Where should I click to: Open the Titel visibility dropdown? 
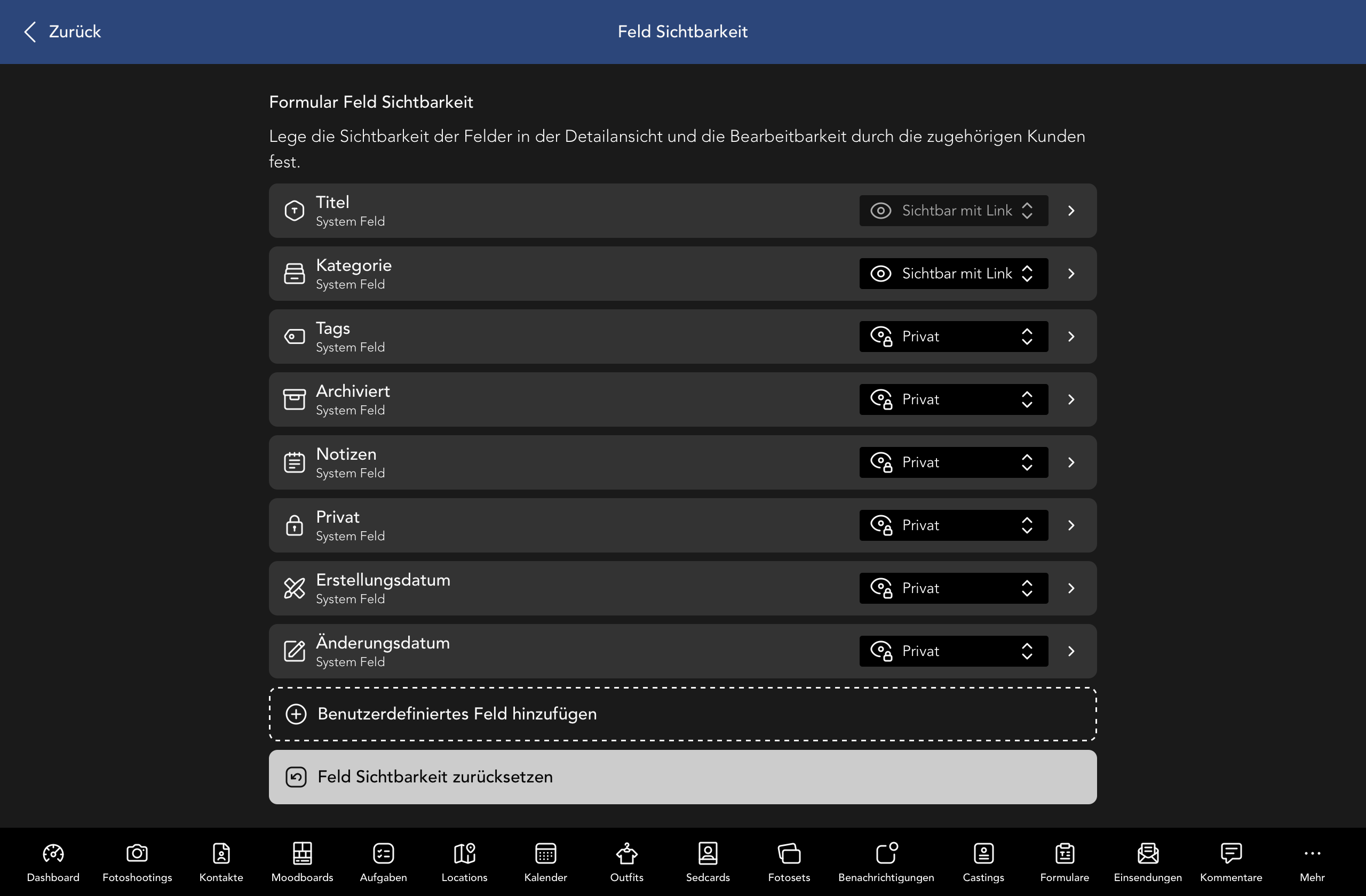(954, 211)
